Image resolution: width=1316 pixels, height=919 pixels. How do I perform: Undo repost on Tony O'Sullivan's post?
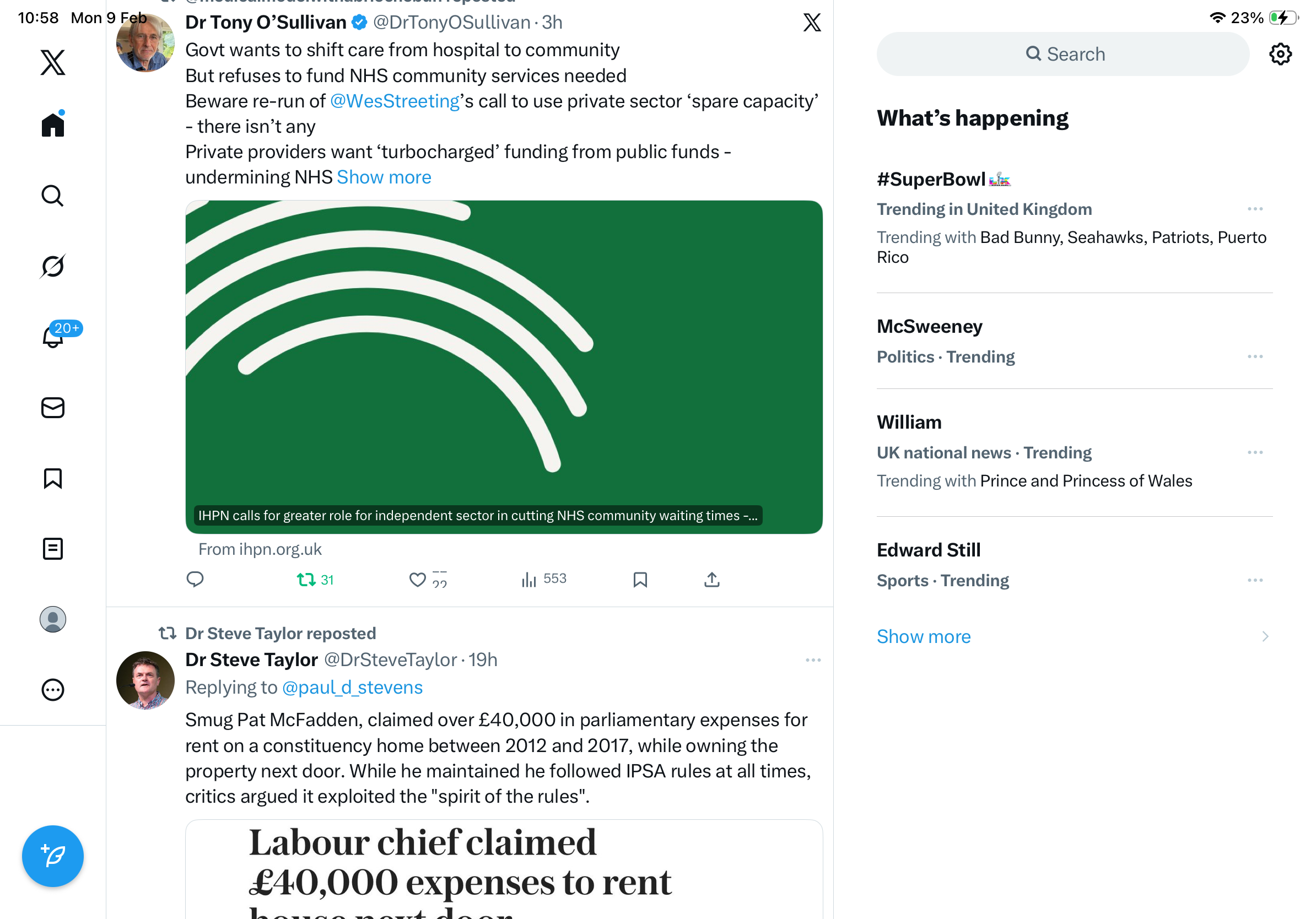tap(306, 580)
